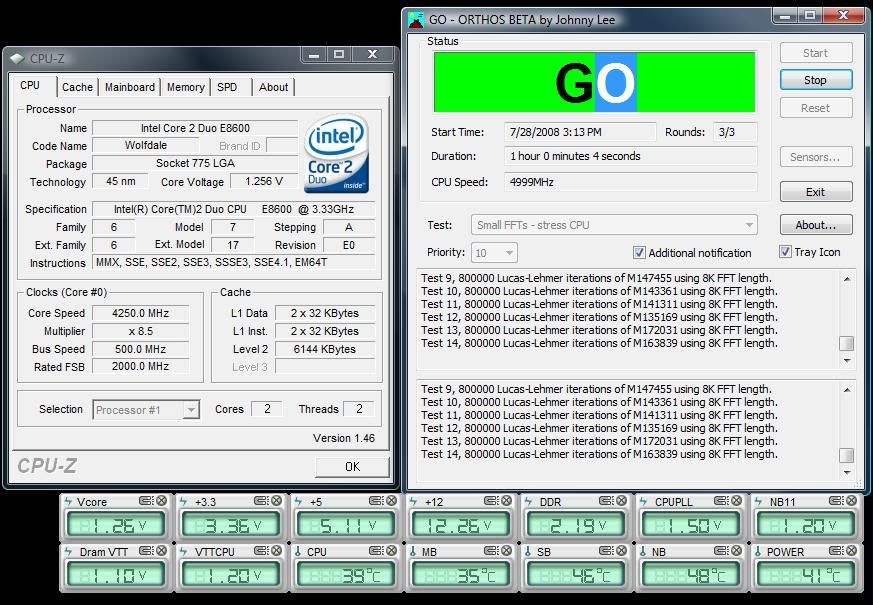Toggle the Tray Icon checkbox
Screen dimensions: 873x605
pyautogui.click(x=785, y=252)
